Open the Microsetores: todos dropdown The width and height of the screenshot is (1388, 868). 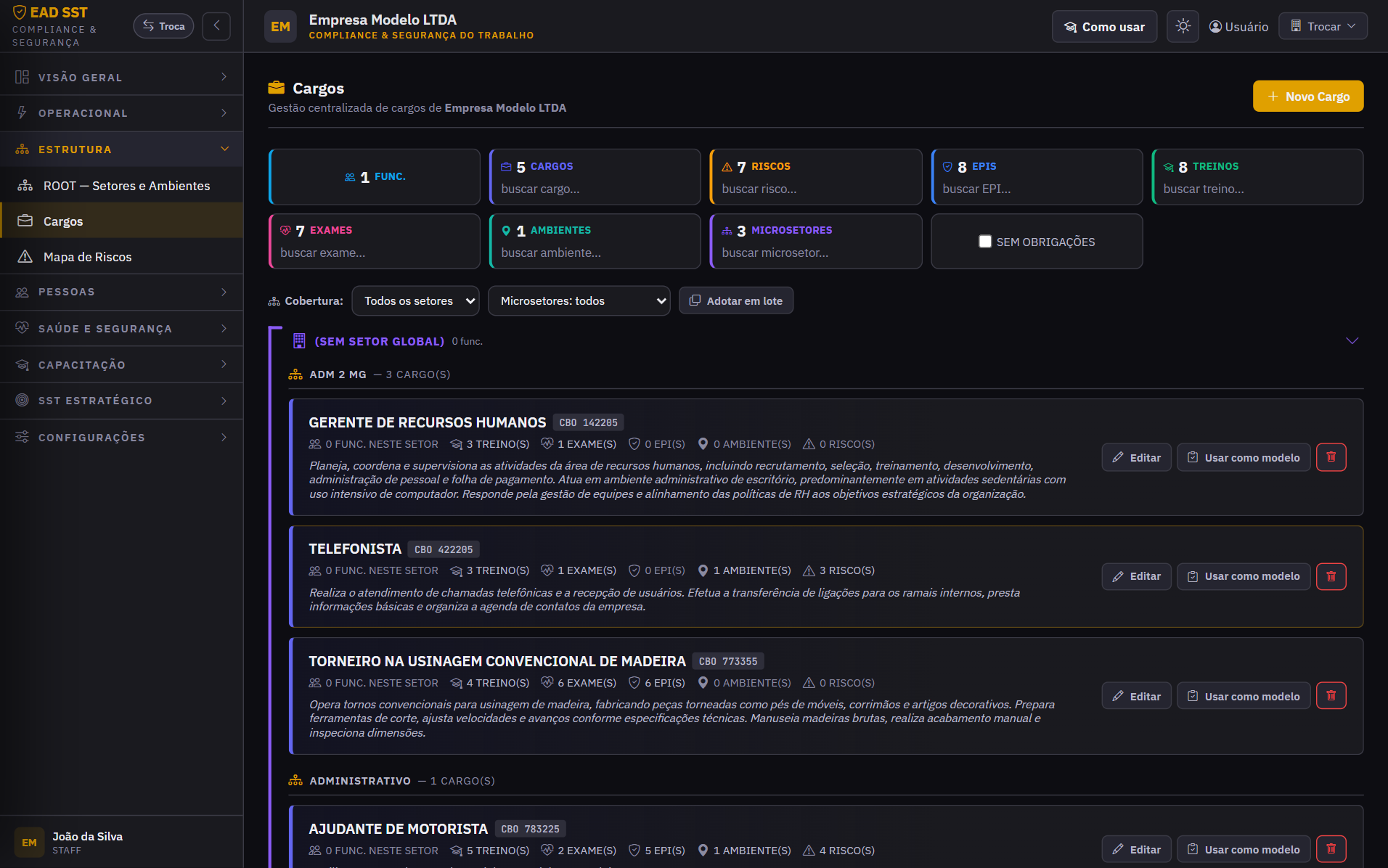579,300
